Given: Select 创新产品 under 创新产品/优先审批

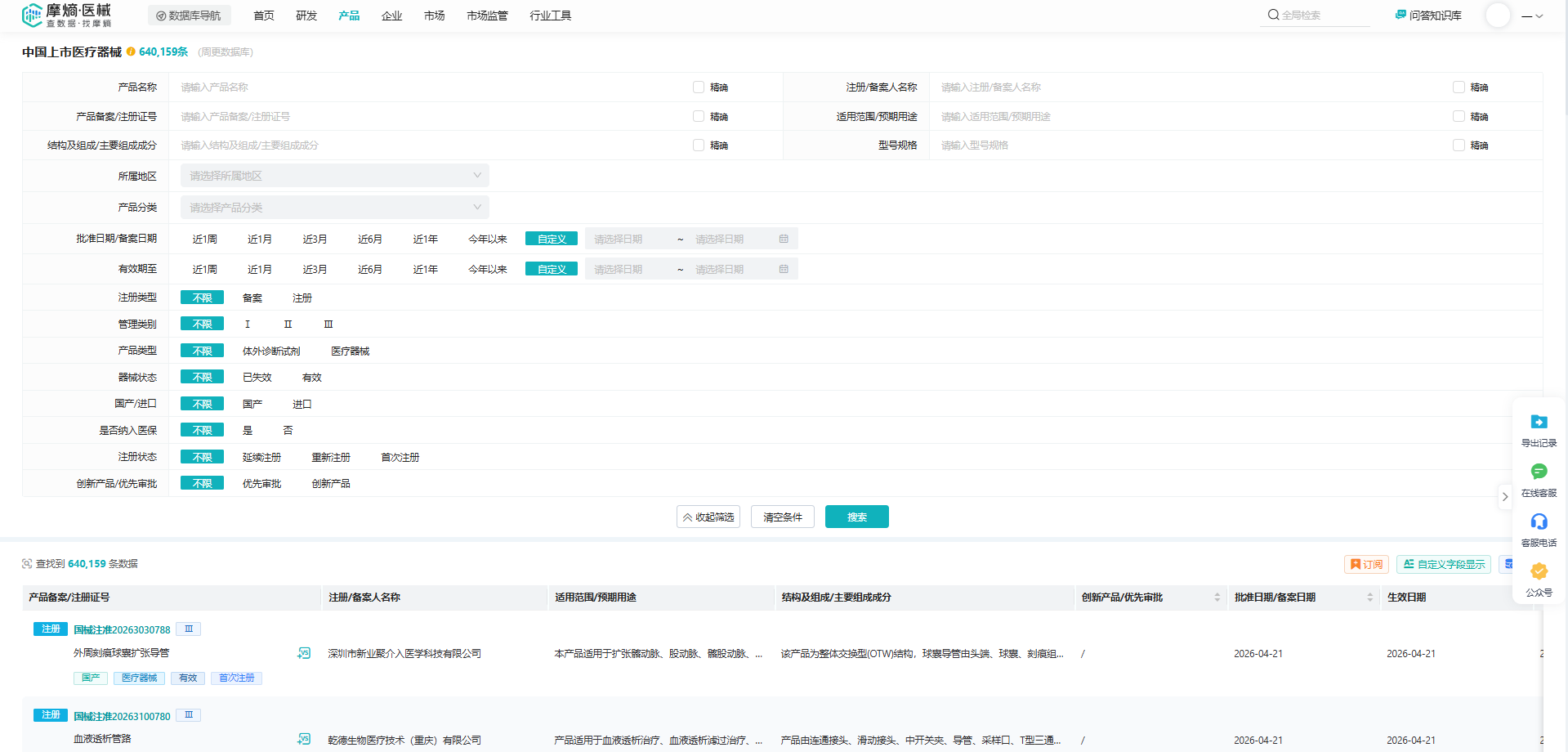Looking at the screenshot, I should pyautogui.click(x=331, y=484).
